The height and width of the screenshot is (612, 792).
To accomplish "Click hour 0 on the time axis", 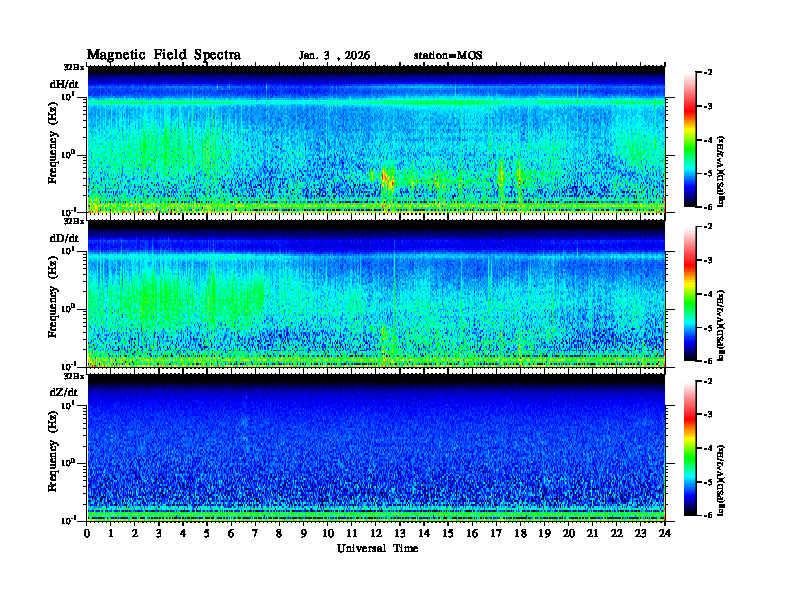I will (87, 534).
